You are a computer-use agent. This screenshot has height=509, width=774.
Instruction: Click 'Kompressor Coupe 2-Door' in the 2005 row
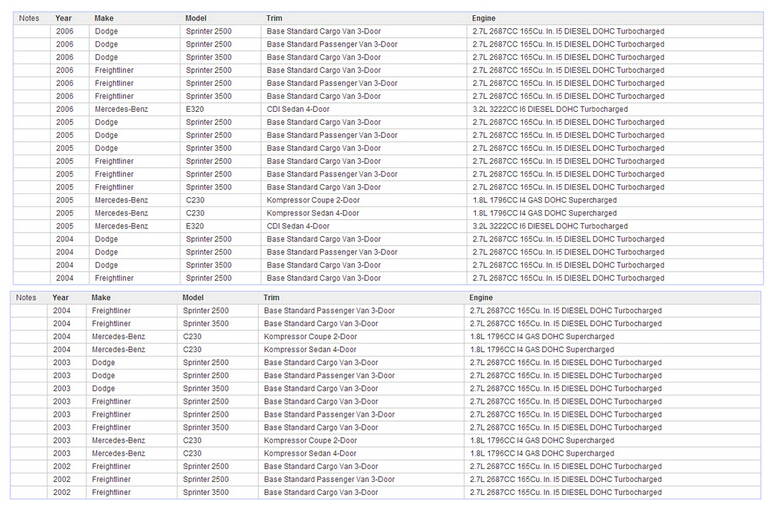click(x=313, y=200)
